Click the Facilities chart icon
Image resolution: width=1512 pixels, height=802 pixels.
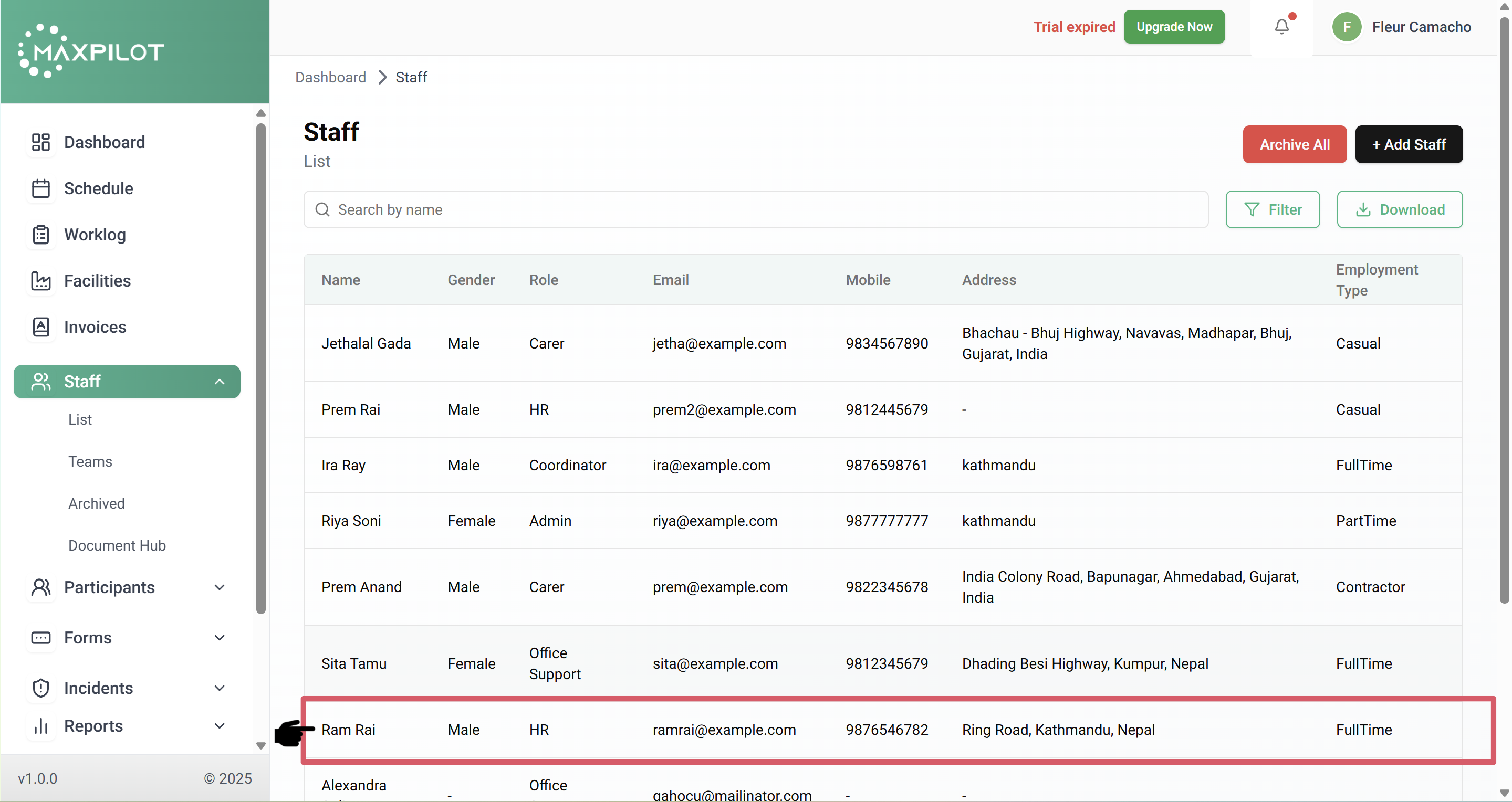click(x=40, y=281)
